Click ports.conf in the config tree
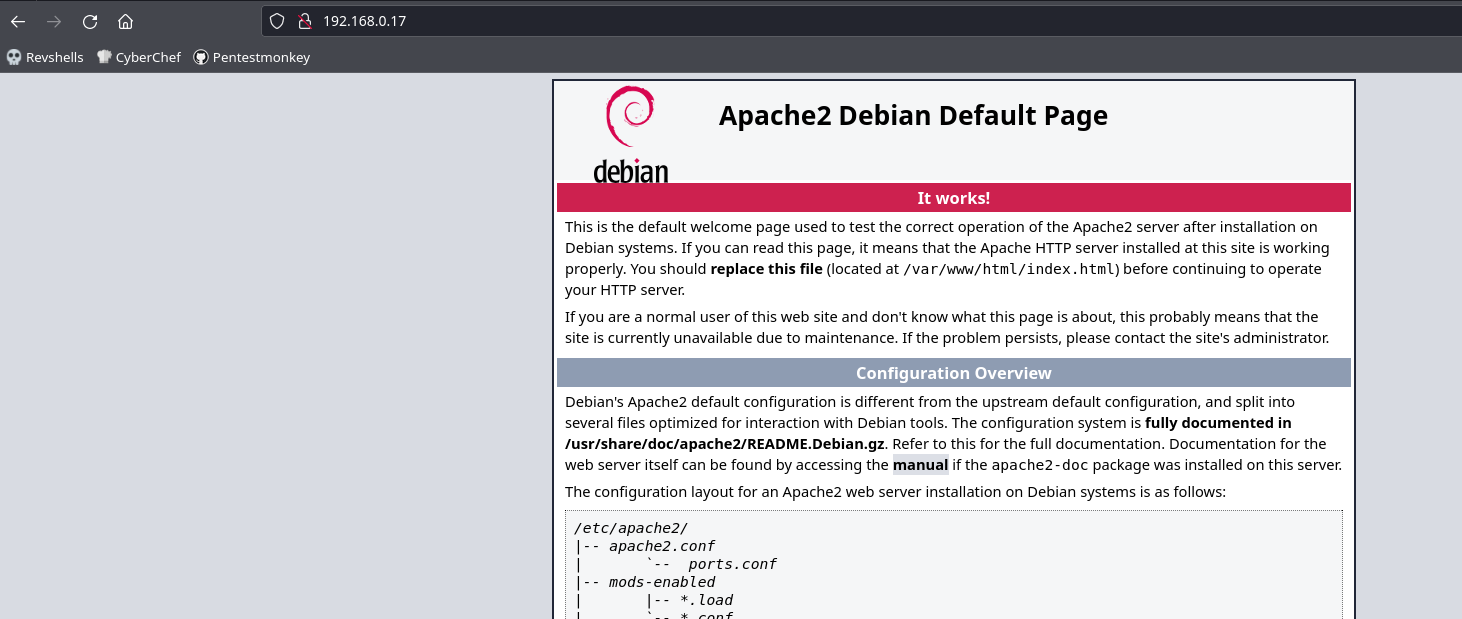The width and height of the screenshot is (1462, 619). [733, 564]
